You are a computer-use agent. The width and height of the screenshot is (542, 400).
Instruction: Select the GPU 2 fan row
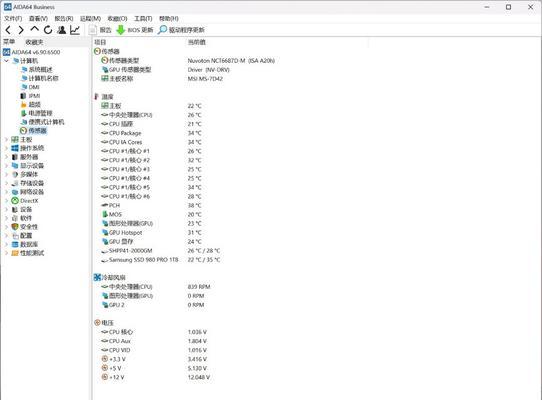tap(116, 305)
